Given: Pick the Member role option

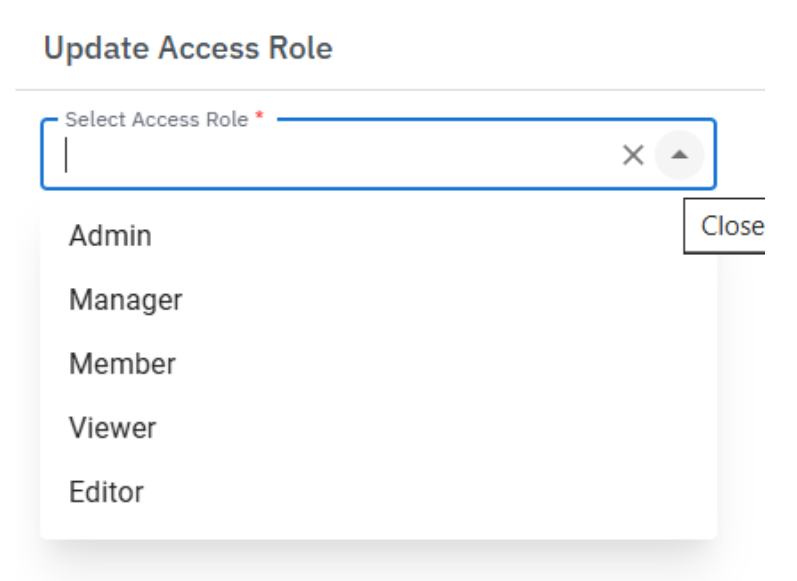Looking at the screenshot, I should tap(378, 364).
